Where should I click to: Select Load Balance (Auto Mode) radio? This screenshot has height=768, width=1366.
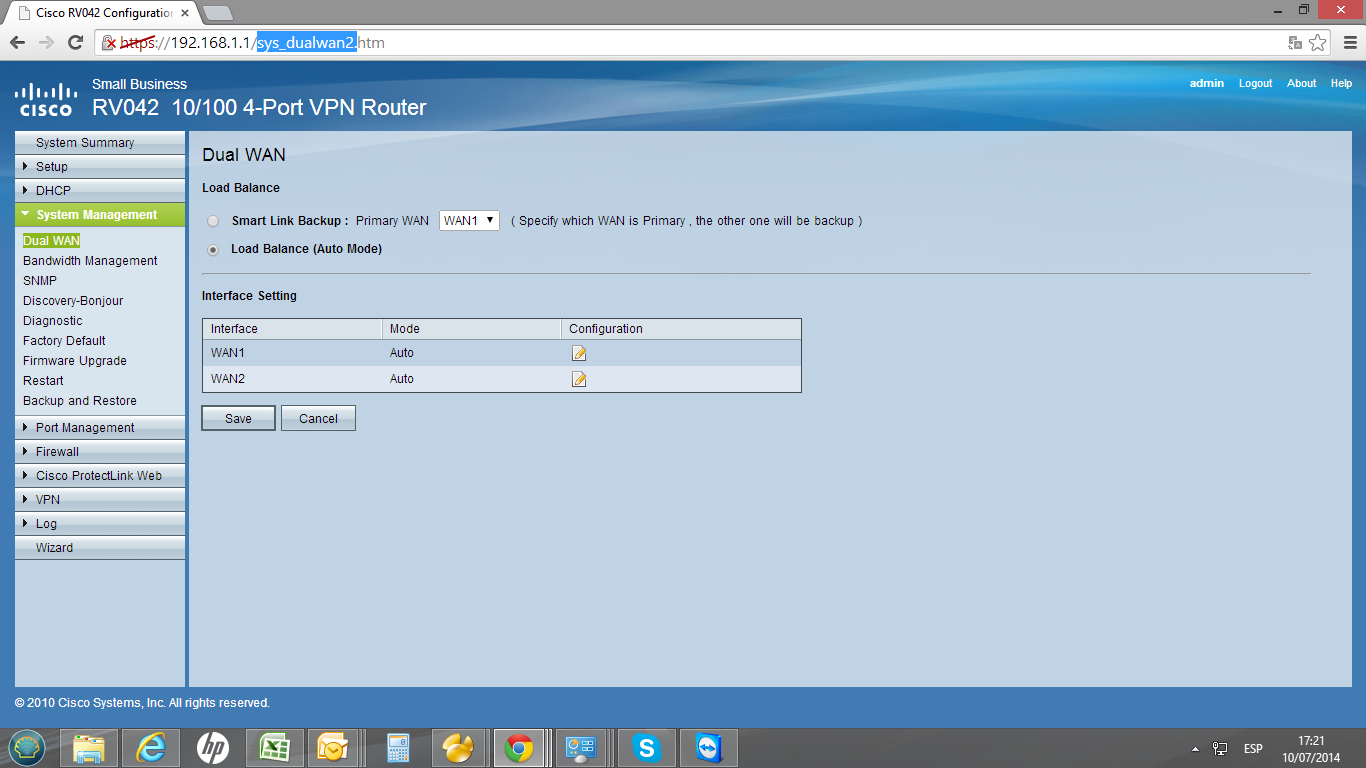click(x=213, y=250)
